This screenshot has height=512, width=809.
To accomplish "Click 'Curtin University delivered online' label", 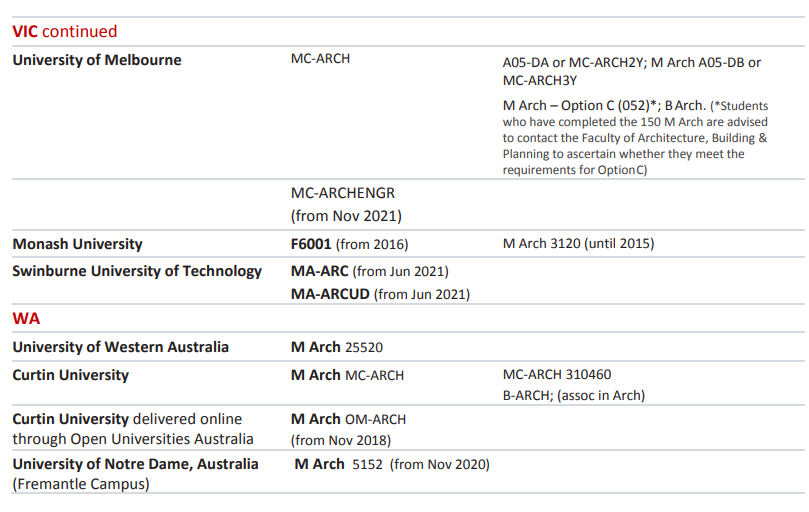I will (127, 419).
